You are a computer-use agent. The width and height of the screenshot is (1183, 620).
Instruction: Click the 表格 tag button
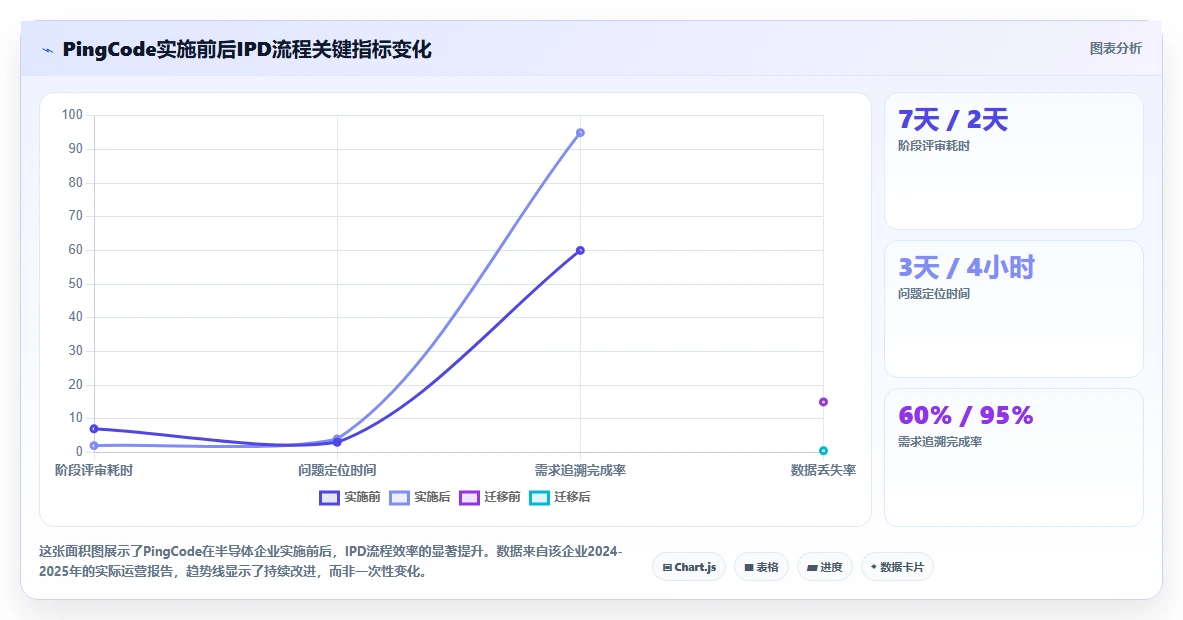click(x=761, y=567)
